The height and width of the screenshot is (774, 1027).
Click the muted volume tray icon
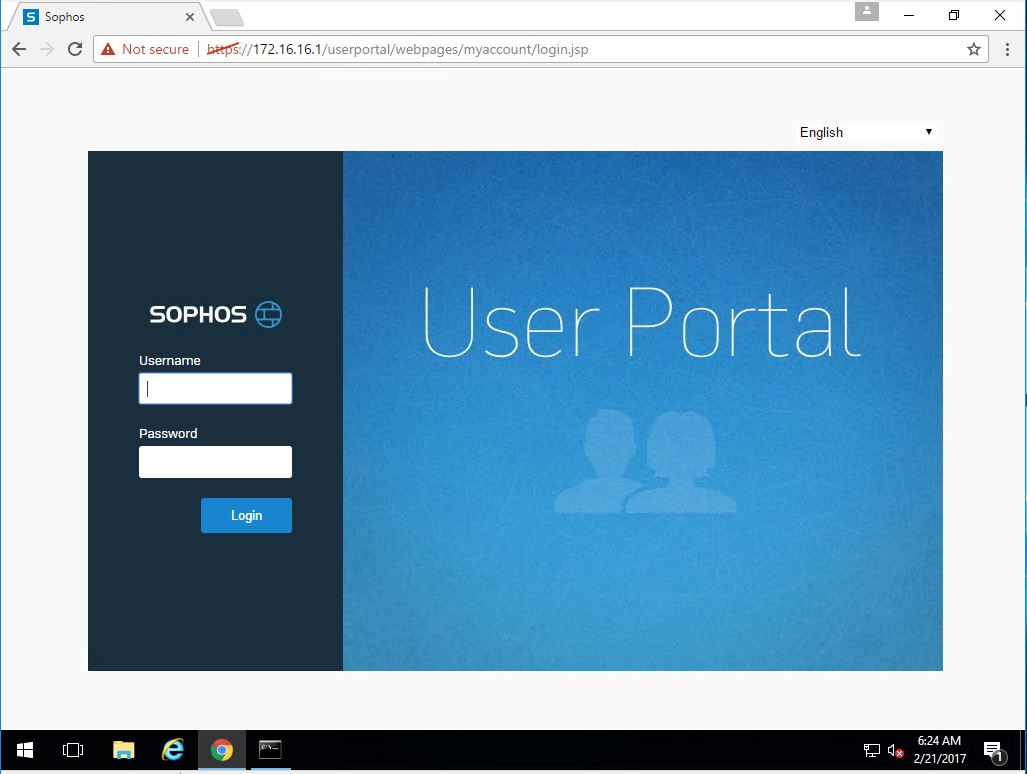click(895, 750)
